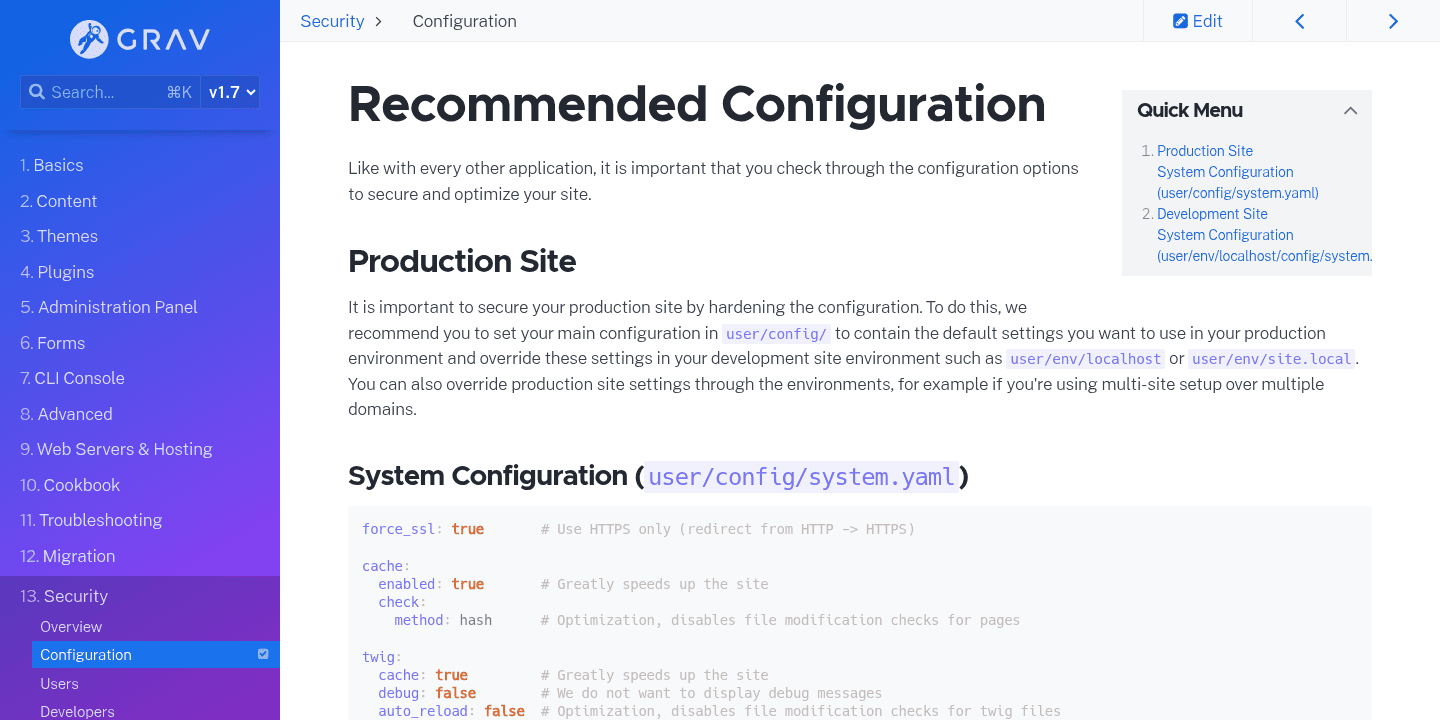This screenshot has height=720, width=1440.
Task: Go to the next page via right arrow
Action: (1393, 20)
